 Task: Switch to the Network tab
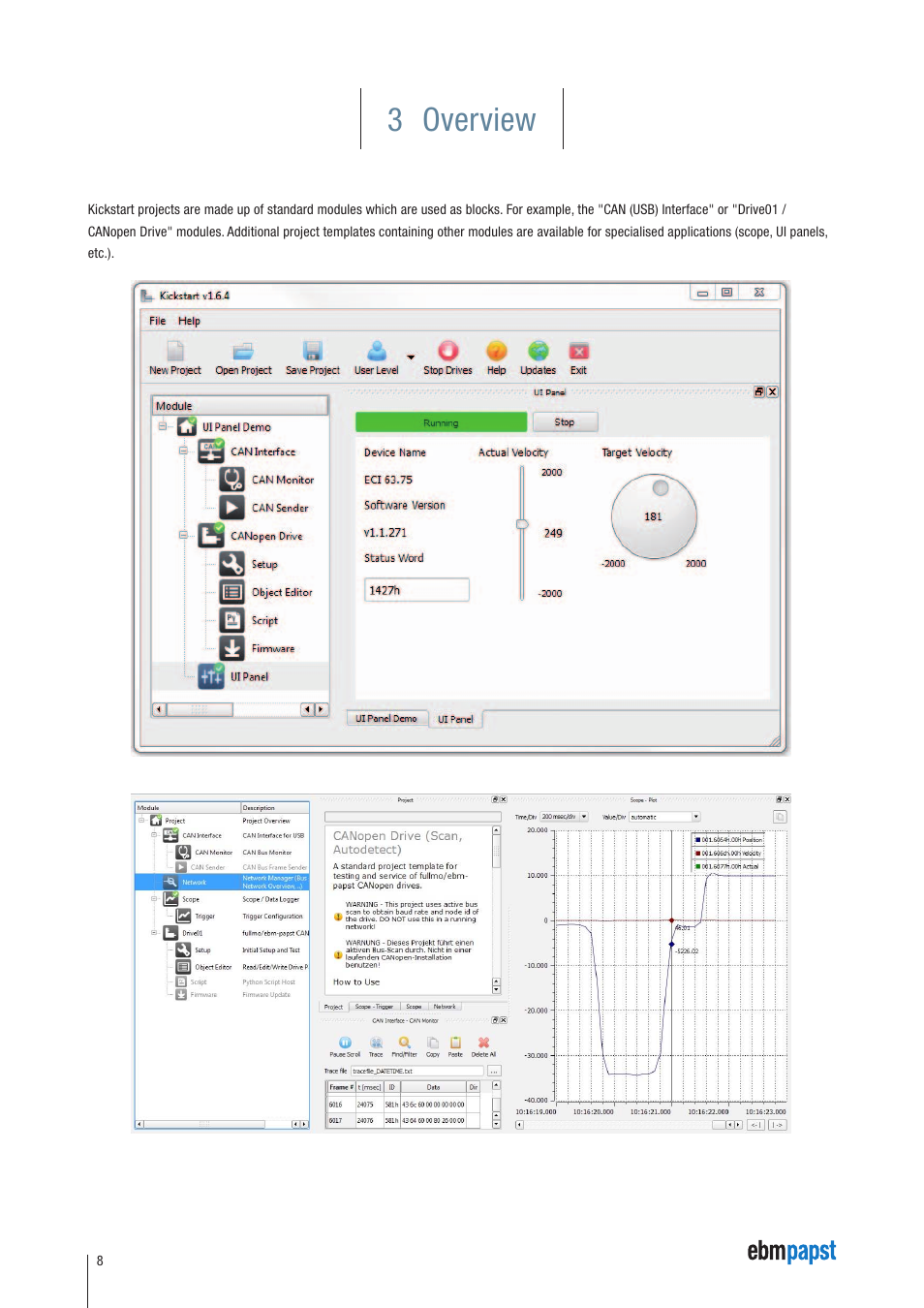point(445,1007)
